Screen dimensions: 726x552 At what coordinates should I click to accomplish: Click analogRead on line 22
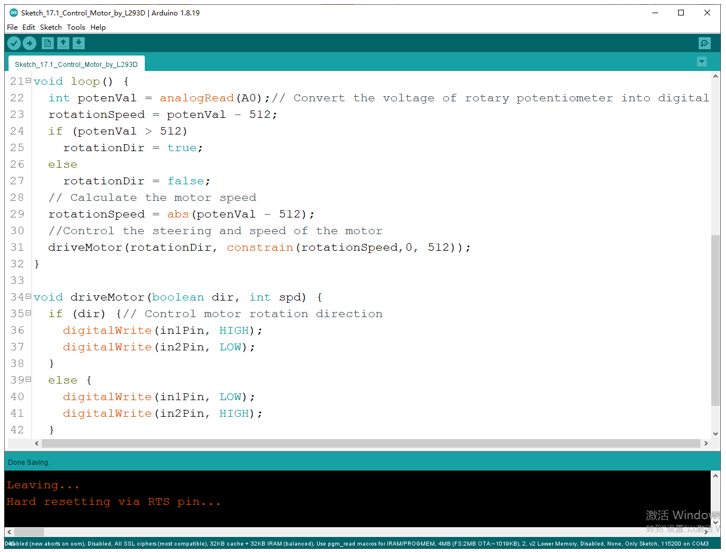[197, 98]
